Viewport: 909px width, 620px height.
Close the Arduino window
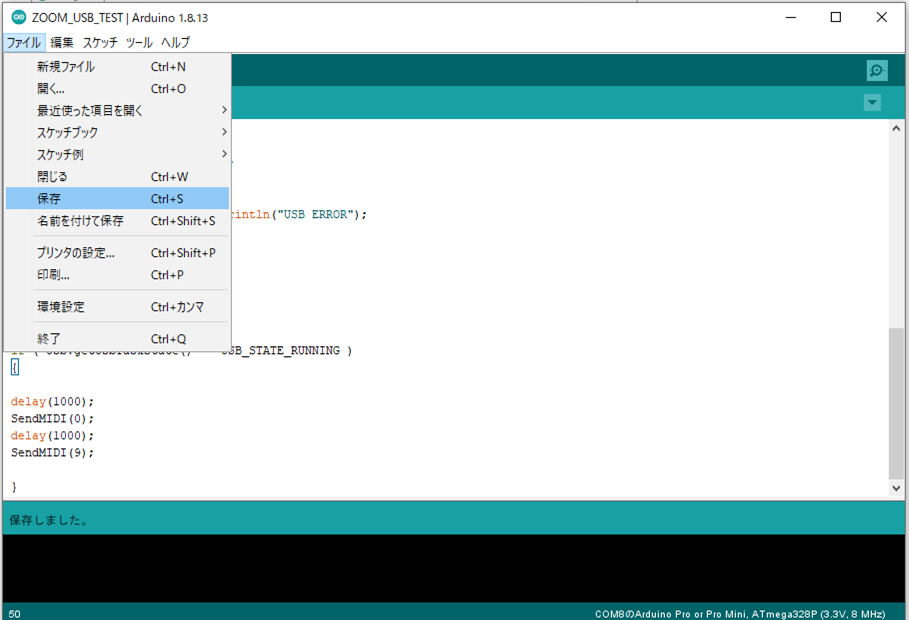point(882,17)
